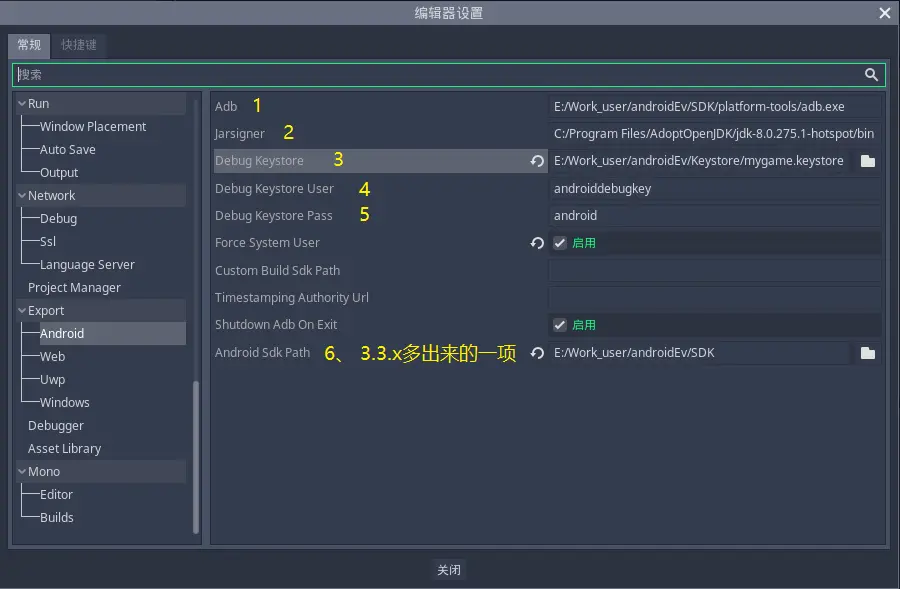The height and width of the screenshot is (589, 900).
Task: Click the Adb property label
Action: pyautogui.click(x=226, y=107)
